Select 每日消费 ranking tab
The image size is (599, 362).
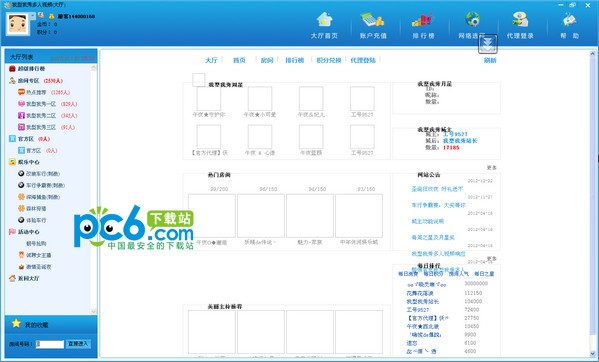coord(408,274)
